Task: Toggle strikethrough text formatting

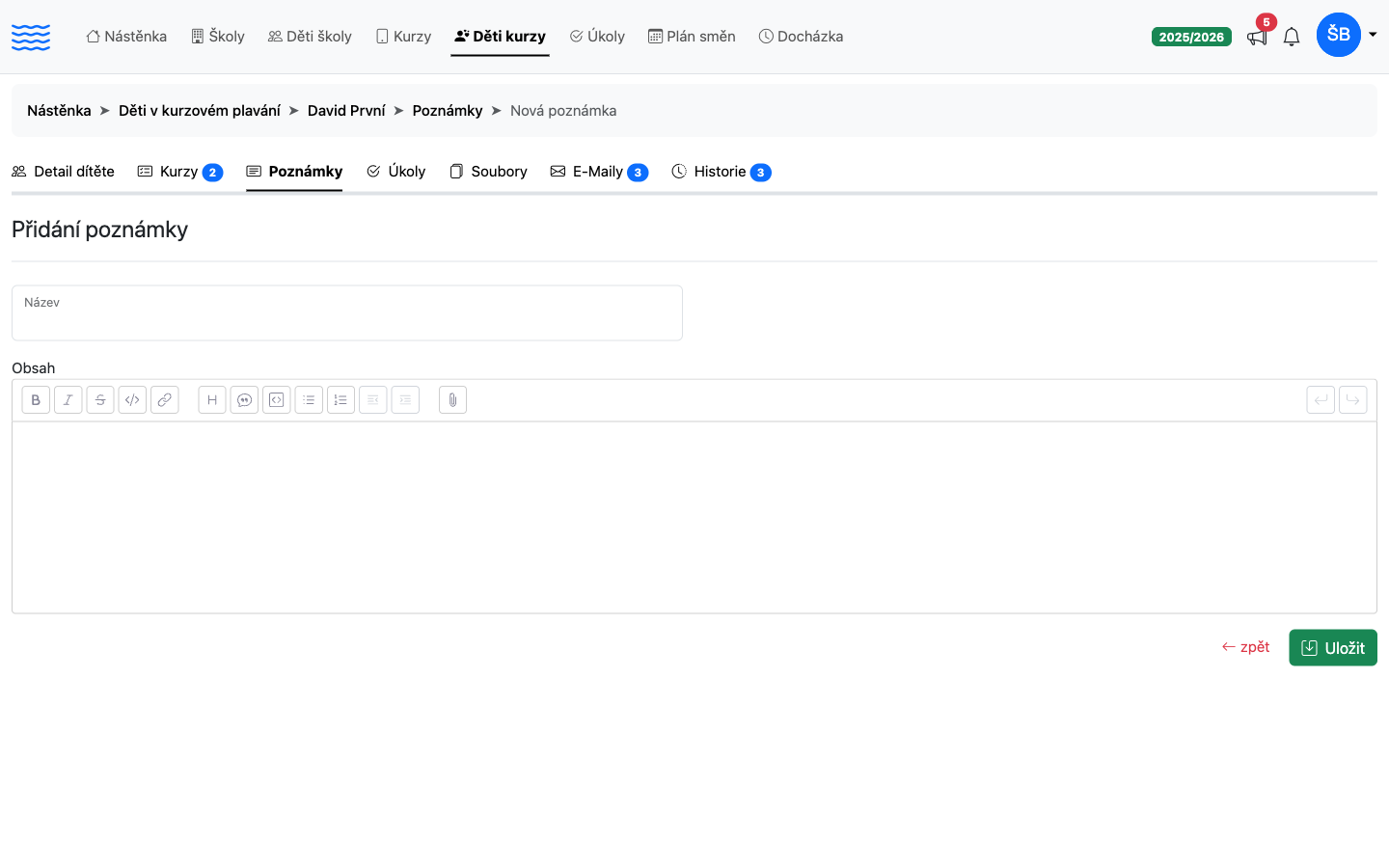Action: point(100,400)
